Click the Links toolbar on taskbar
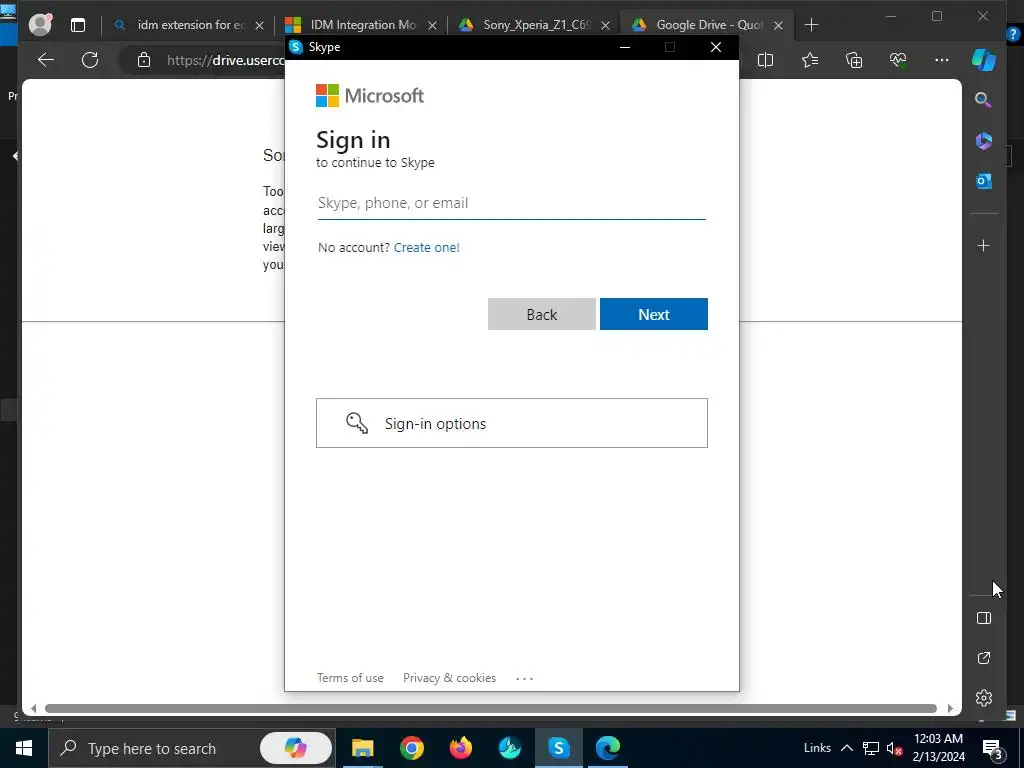This screenshot has width=1024, height=768. click(x=817, y=748)
